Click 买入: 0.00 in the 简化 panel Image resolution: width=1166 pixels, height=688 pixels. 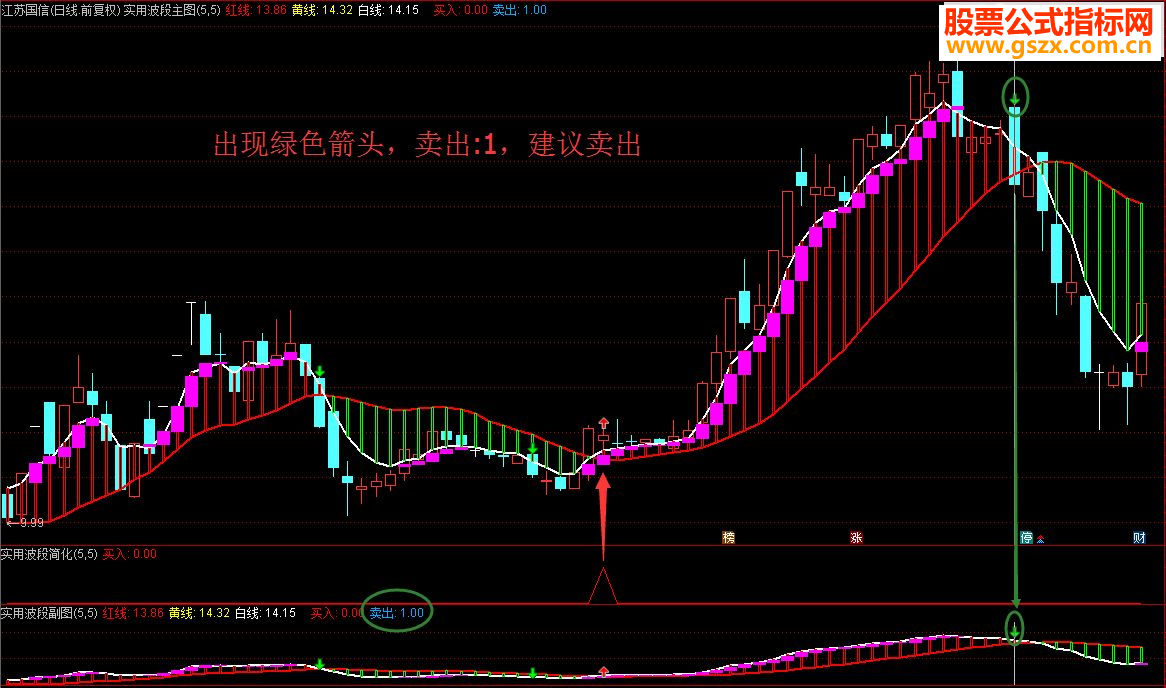pos(129,554)
